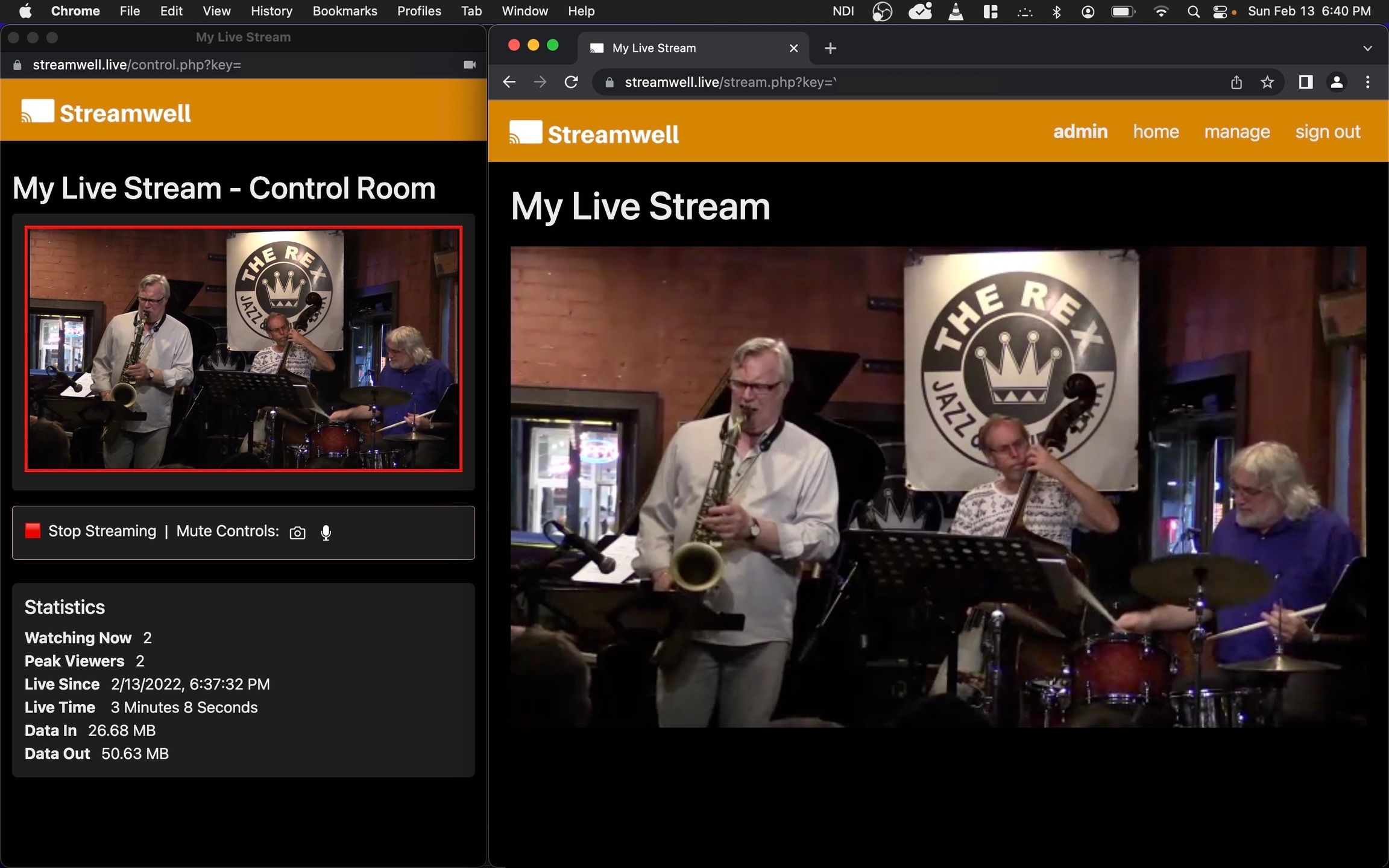The image size is (1389, 868).
Task: Bookmark page with the star icon
Action: (x=1267, y=82)
